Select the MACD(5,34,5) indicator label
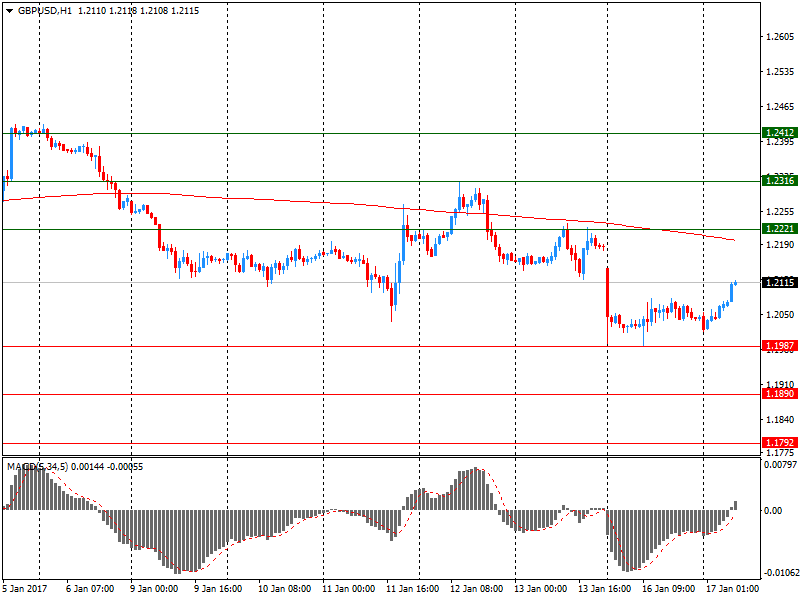This screenshot has width=800, height=600. 37,467
